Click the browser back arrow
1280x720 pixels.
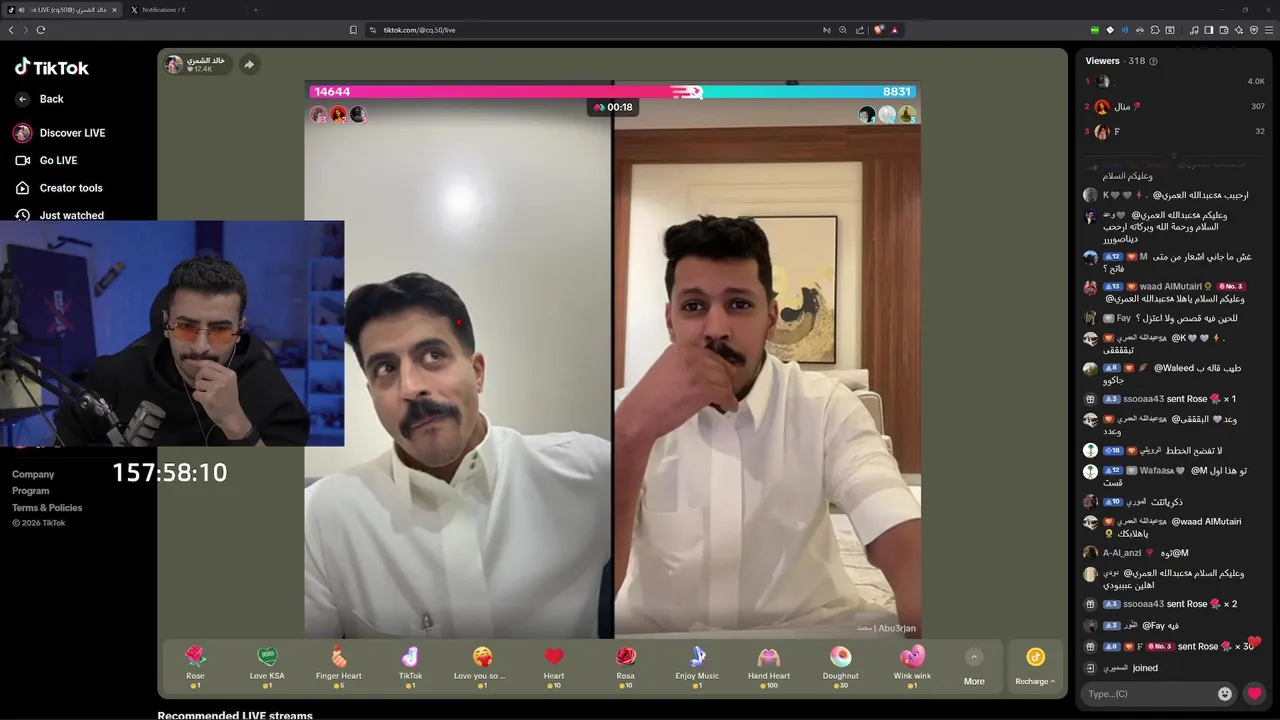[x=11, y=30]
